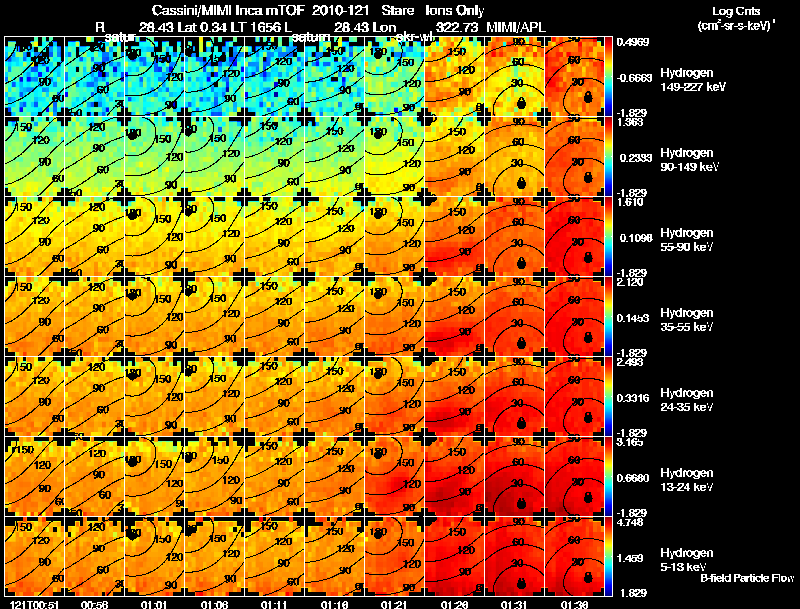Viewport: 800px width, 609px height.
Task: Click the '1.459' color scale value
Action: tap(630, 559)
